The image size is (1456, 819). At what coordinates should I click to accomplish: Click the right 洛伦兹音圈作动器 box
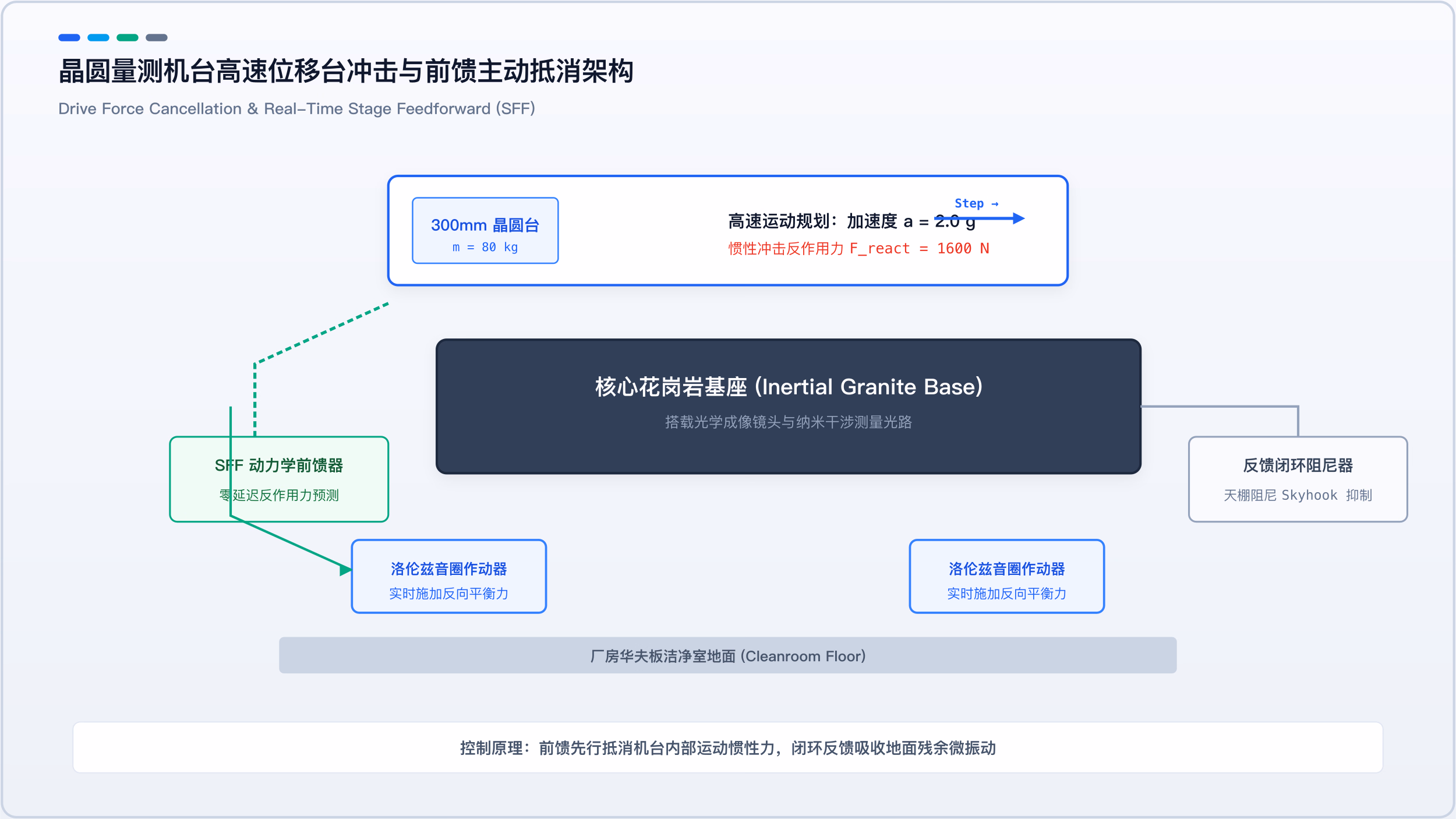pyautogui.click(x=1007, y=576)
